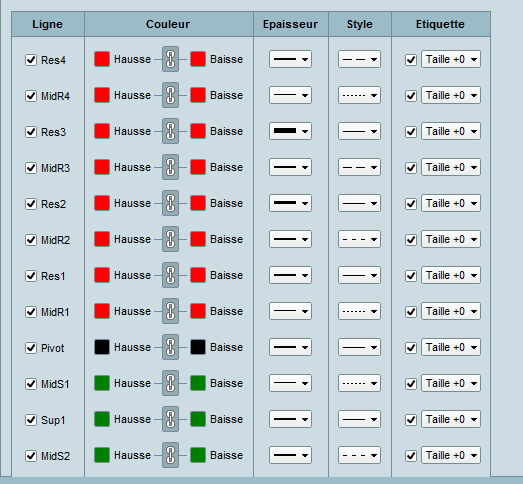Toggle the color link icon for MidR3
Viewport: 523px width, 484px height.
click(x=170, y=167)
